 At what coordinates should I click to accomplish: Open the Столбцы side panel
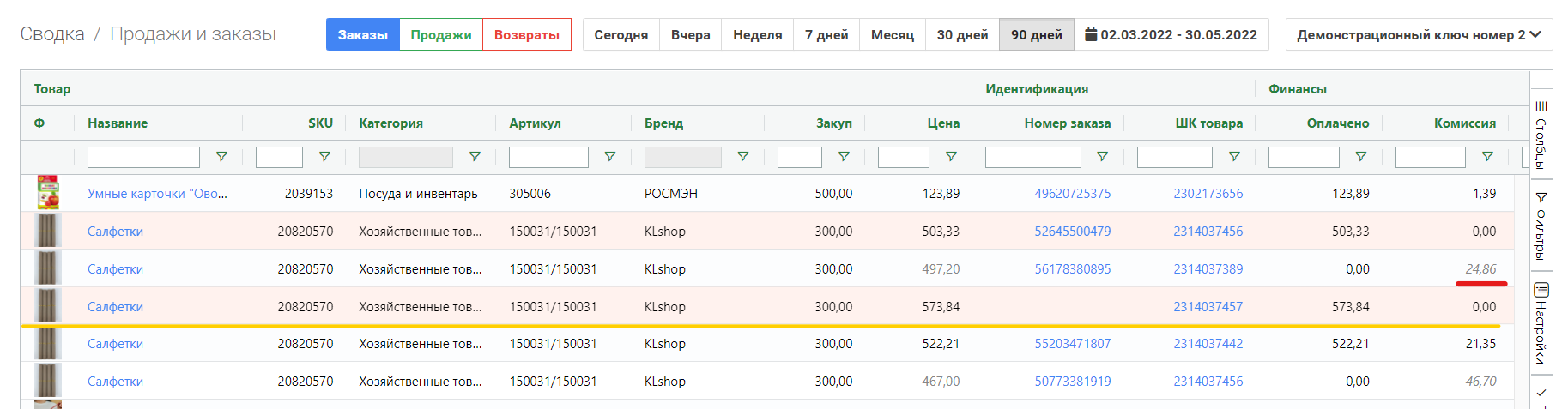pos(1541,135)
